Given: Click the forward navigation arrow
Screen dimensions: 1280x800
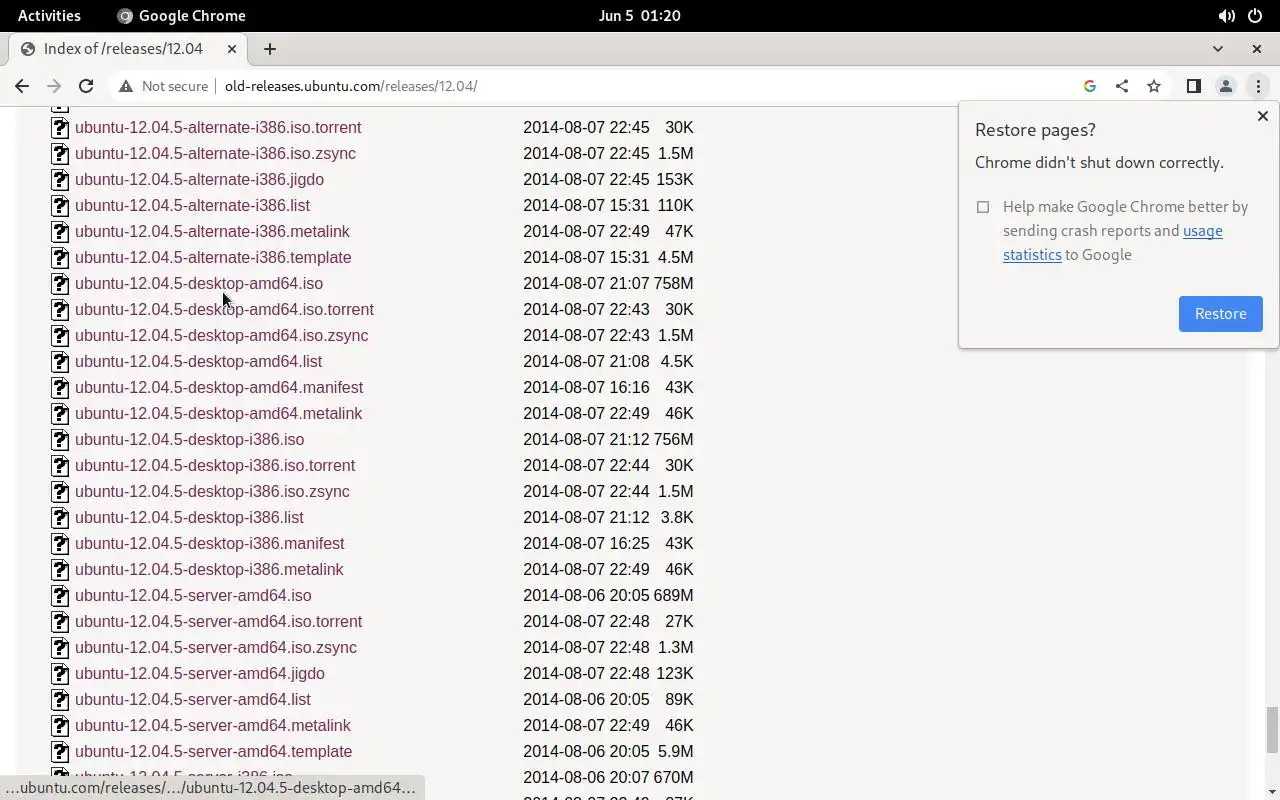Looking at the screenshot, I should click(54, 86).
